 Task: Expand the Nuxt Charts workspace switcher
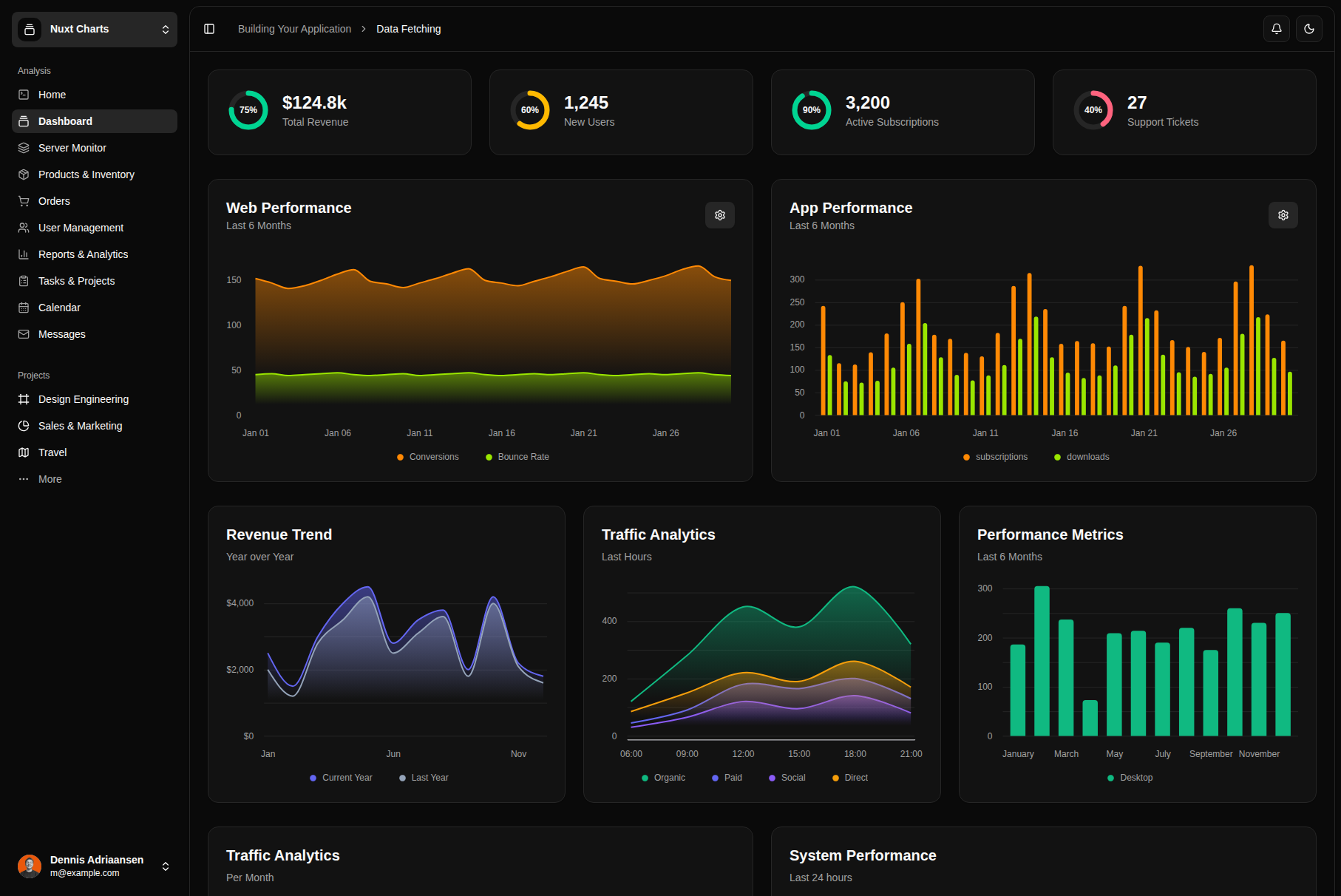(95, 30)
